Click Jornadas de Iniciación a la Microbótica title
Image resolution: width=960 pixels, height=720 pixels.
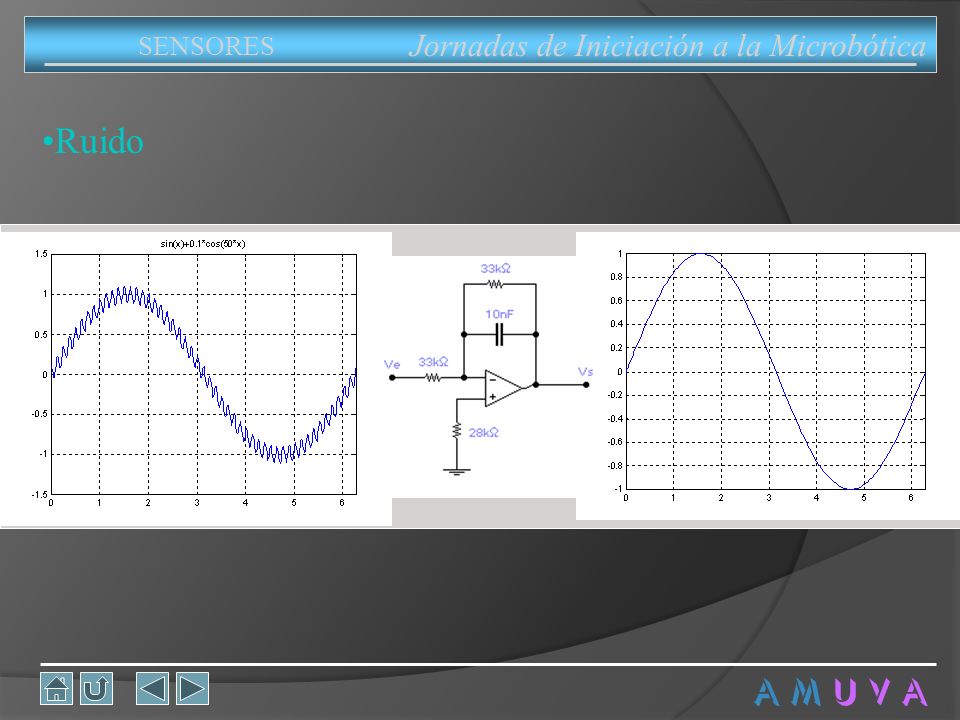(667, 47)
